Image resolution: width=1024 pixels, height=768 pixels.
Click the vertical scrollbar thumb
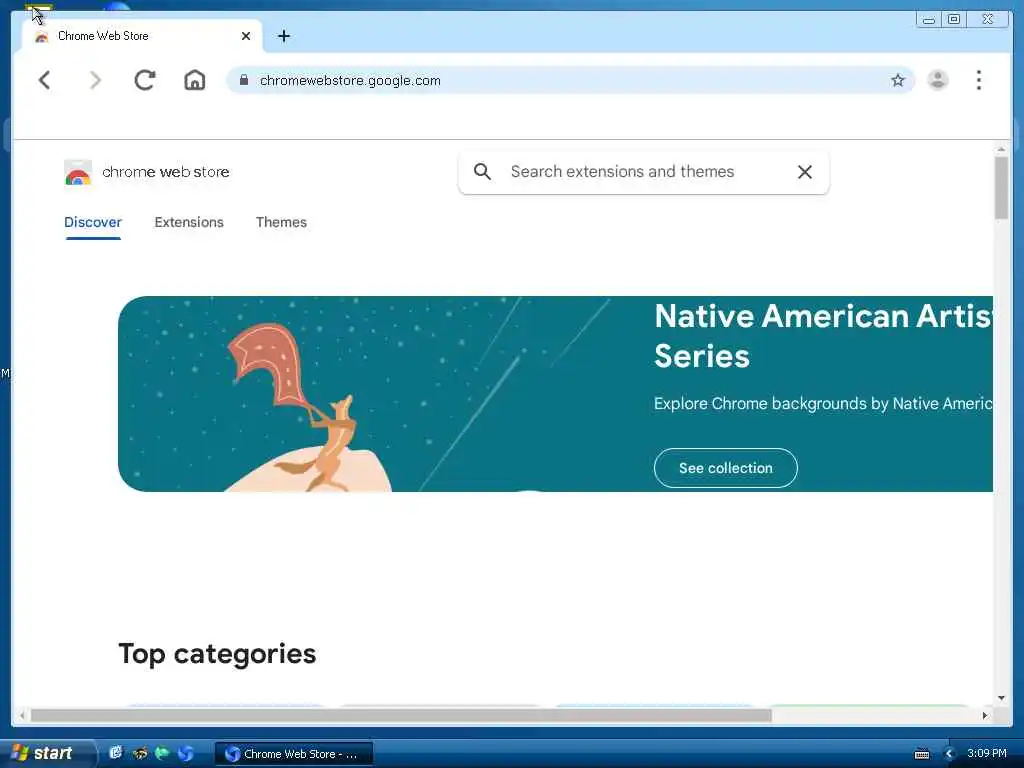1001,188
